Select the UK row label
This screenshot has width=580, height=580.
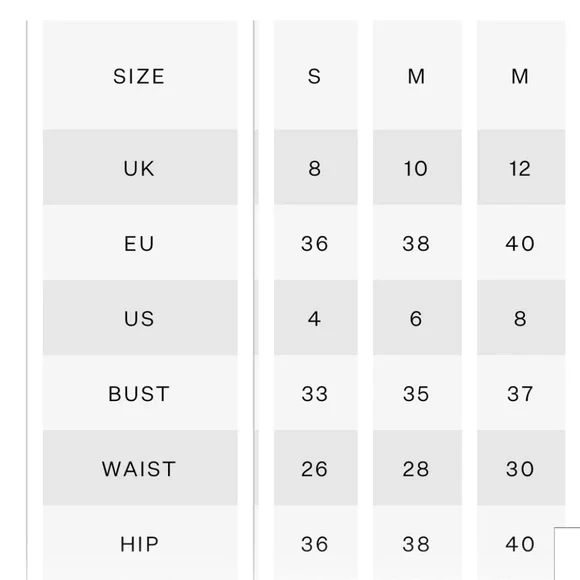(x=140, y=167)
